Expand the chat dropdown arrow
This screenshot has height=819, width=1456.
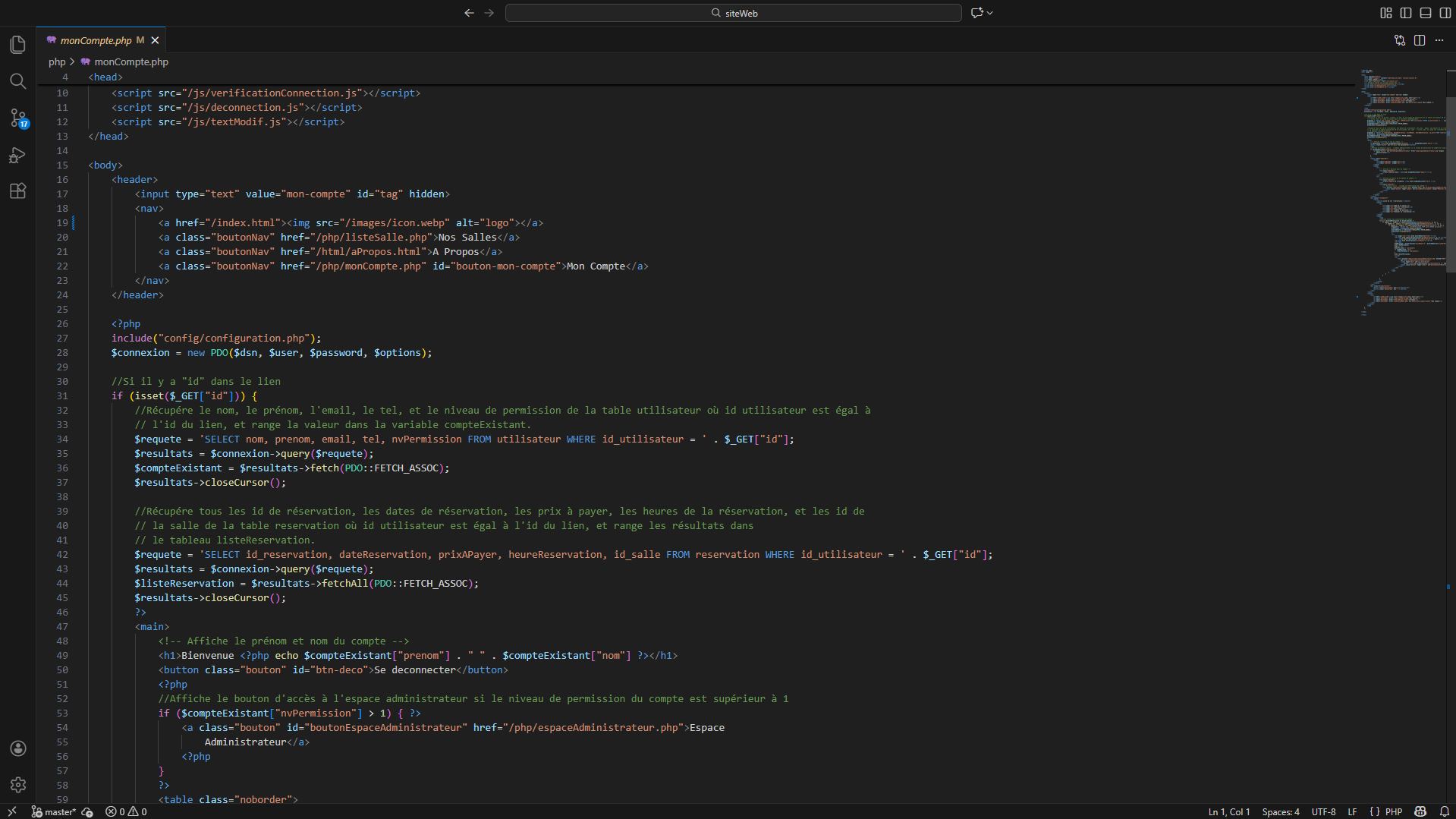pyautogui.click(x=990, y=13)
